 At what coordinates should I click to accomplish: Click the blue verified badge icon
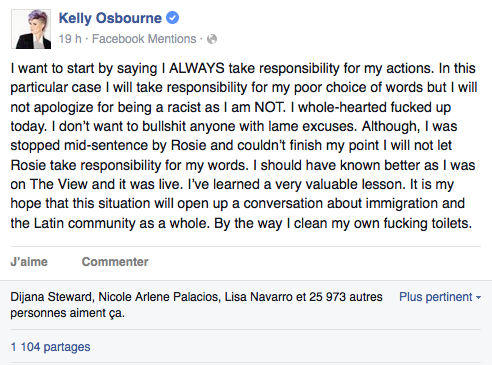pyautogui.click(x=172, y=18)
